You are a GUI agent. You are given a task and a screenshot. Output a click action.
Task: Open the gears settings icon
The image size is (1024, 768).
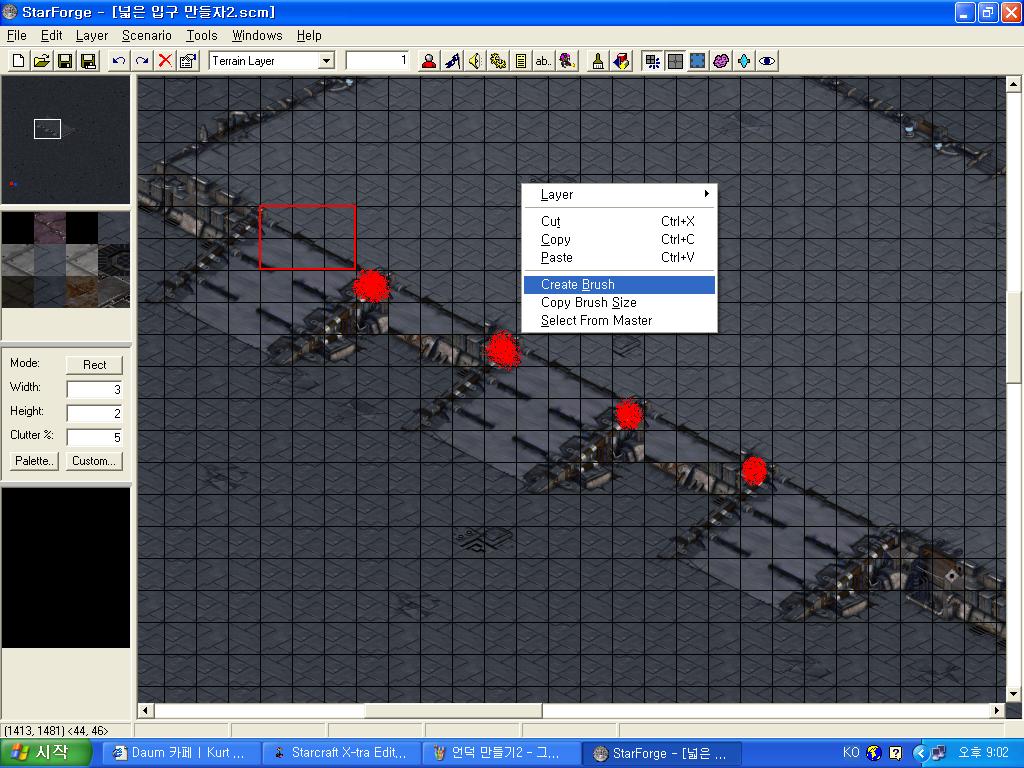(498, 61)
